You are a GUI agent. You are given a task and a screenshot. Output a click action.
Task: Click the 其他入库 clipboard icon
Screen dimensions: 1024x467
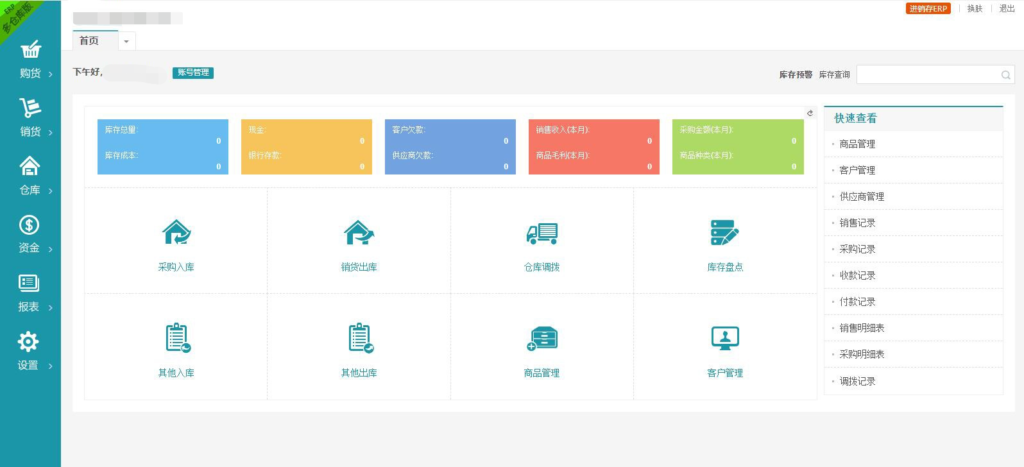coord(176,339)
